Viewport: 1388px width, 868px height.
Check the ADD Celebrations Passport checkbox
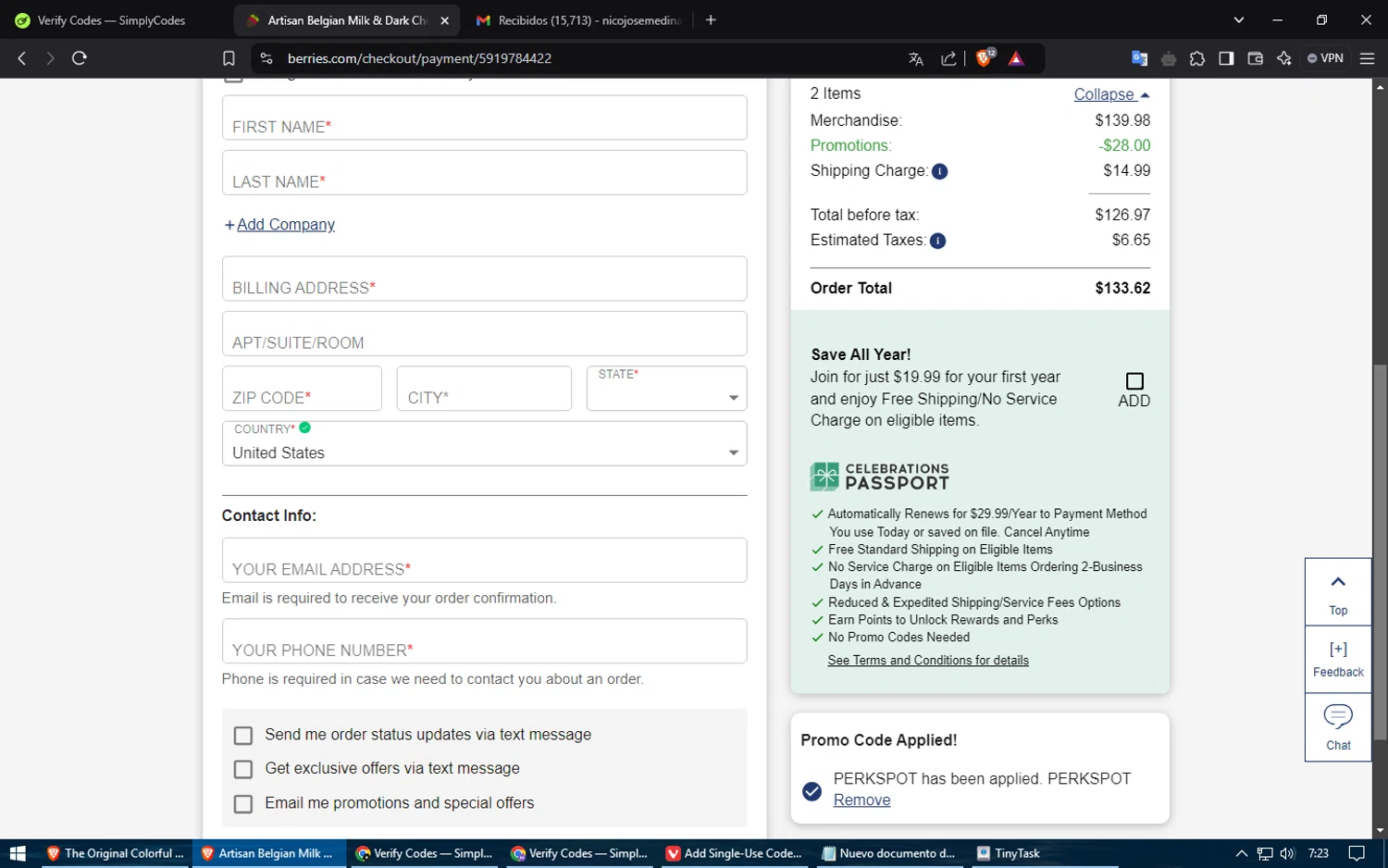click(x=1134, y=381)
